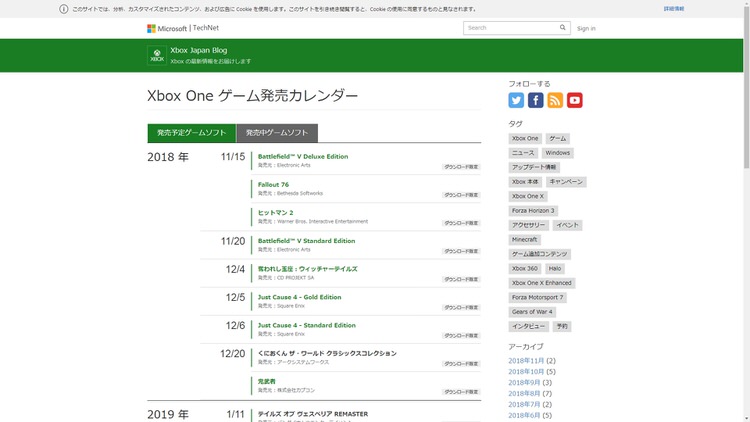Open the Twitter follow icon
The image size is (750, 422).
[516, 100]
